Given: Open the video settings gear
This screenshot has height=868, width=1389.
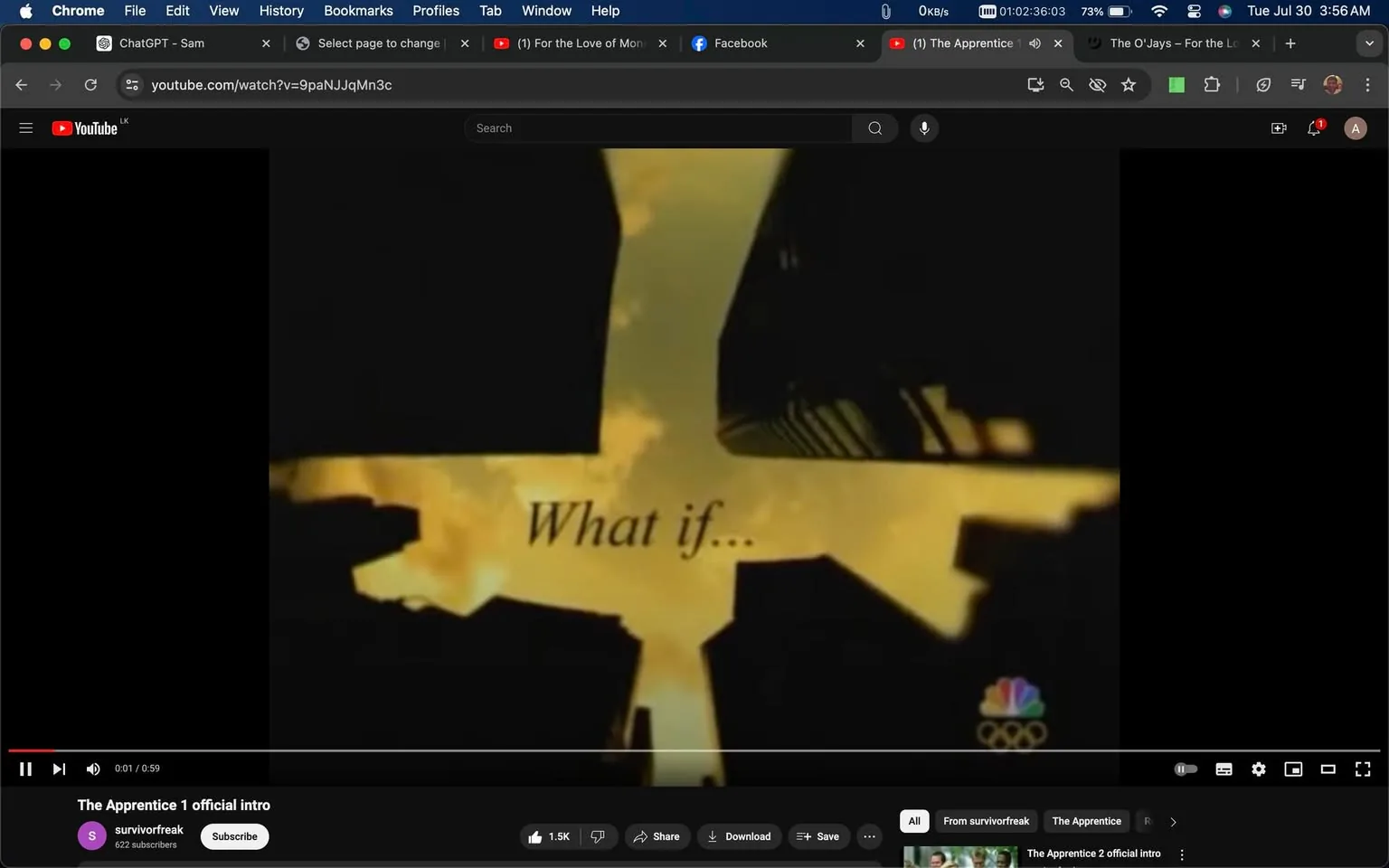Looking at the screenshot, I should pyautogui.click(x=1258, y=769).
